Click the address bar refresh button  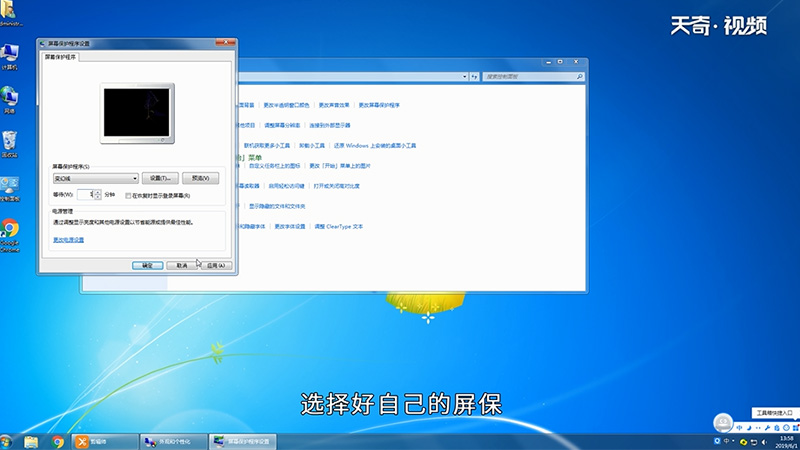(x=474, y=77)
